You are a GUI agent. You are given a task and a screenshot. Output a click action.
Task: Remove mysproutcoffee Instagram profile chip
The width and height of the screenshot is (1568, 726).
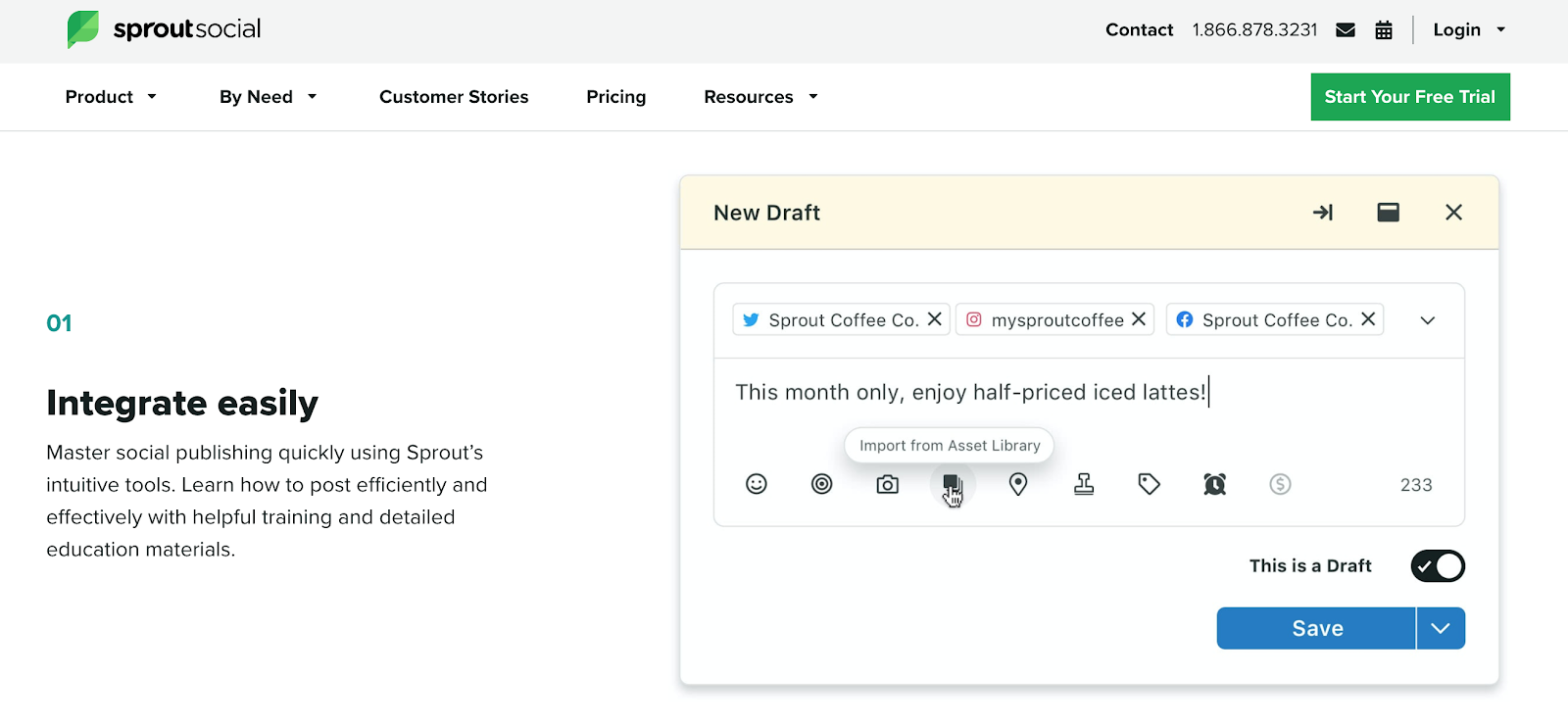[1139, 319]
